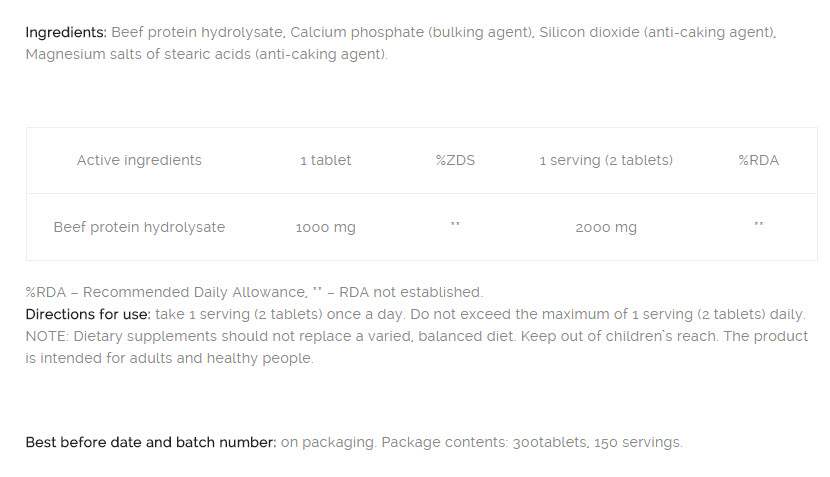Click the "%ZDS" column header
Screen dimensions: 830x477
click(455, 160)
